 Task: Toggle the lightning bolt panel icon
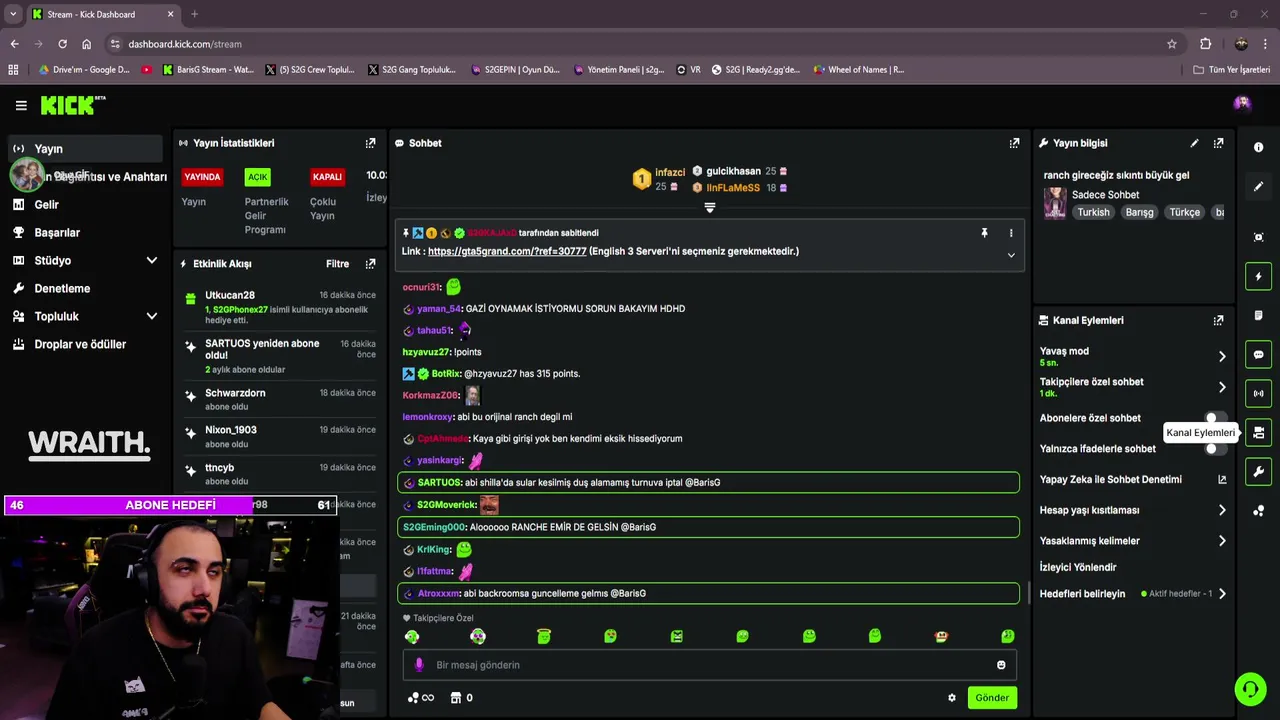[x=1258, y=276]
